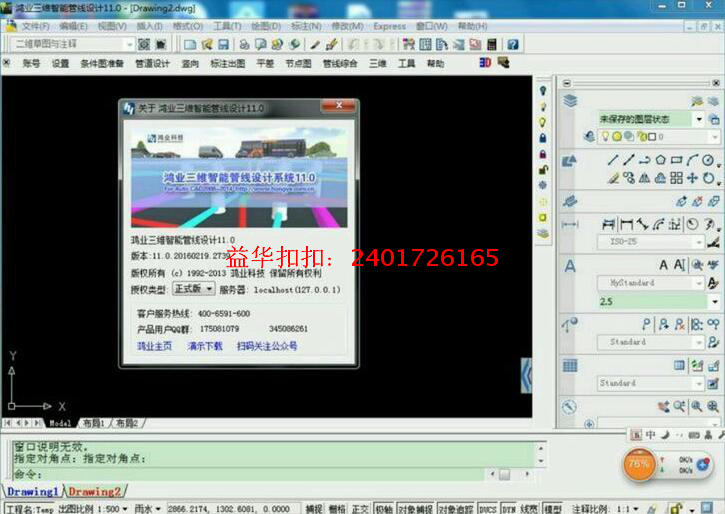The width and height of the screenshot is (725, 514).
Task: Select the Circle draw tool
Action: pos(708,160)
